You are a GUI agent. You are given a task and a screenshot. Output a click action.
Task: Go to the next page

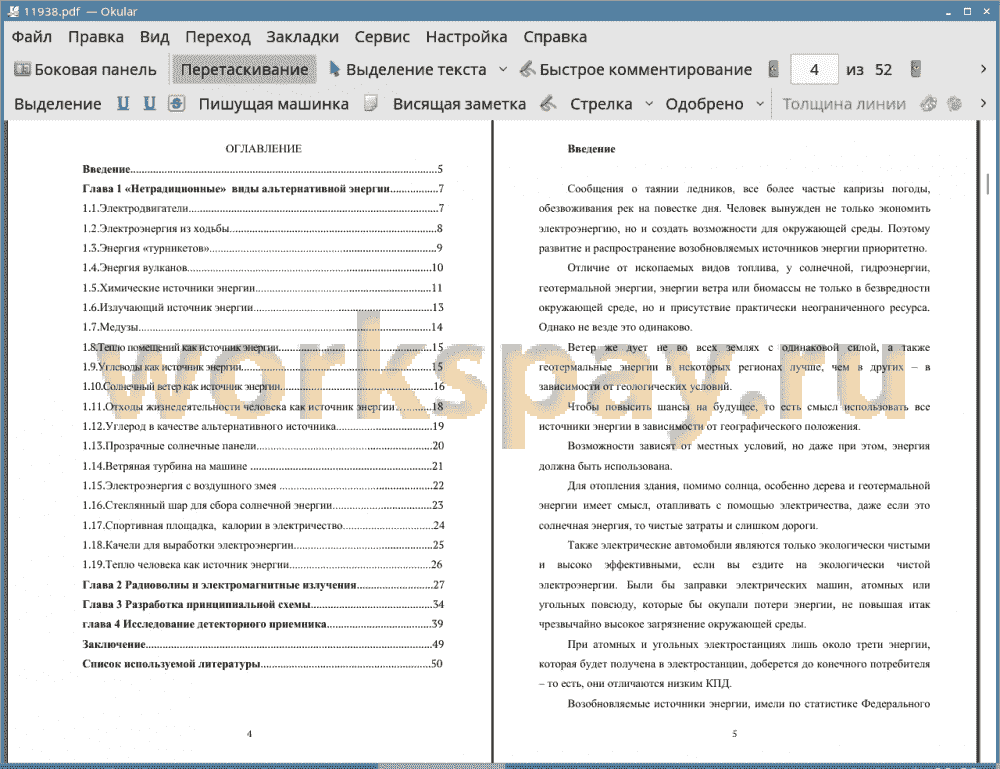916,69
